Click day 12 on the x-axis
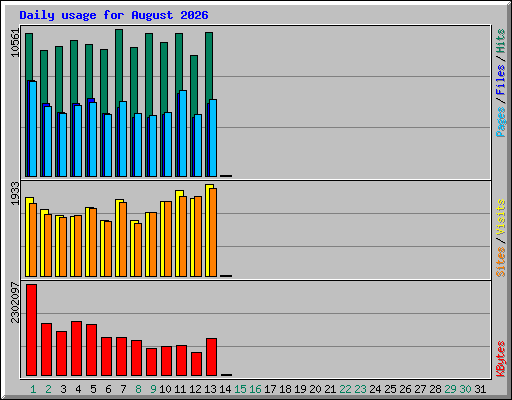The width and height of the screenshot is (512, 400). (x=195, y=389)
